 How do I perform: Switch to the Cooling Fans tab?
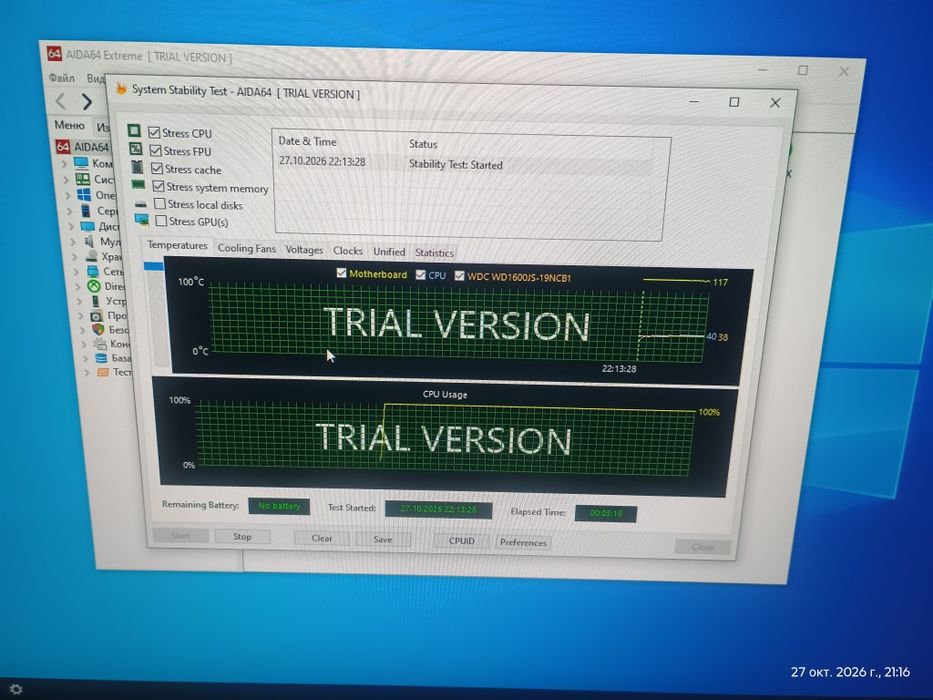click(247, 248)
